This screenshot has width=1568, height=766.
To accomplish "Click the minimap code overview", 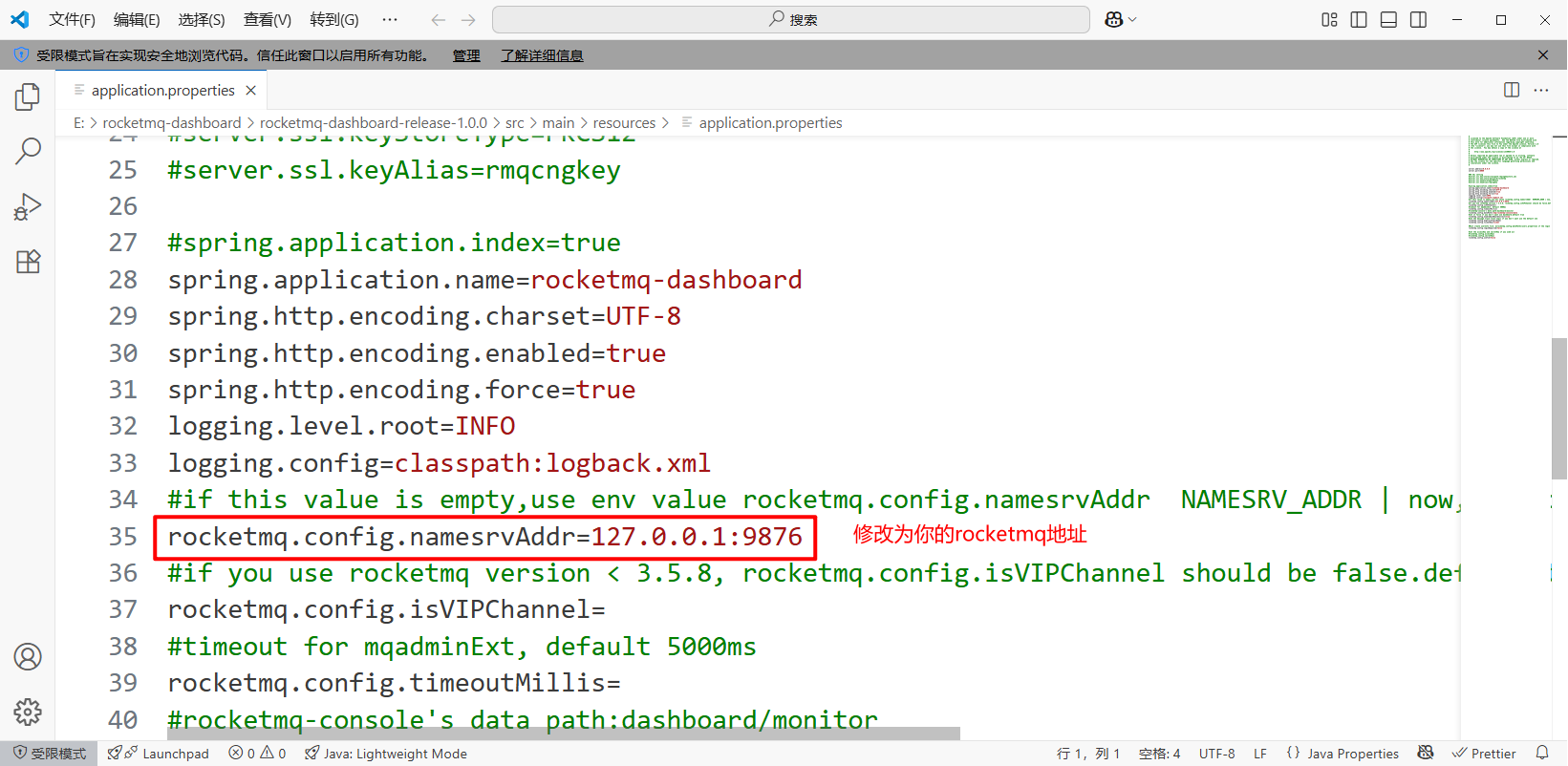I will tap(1508, 187).
